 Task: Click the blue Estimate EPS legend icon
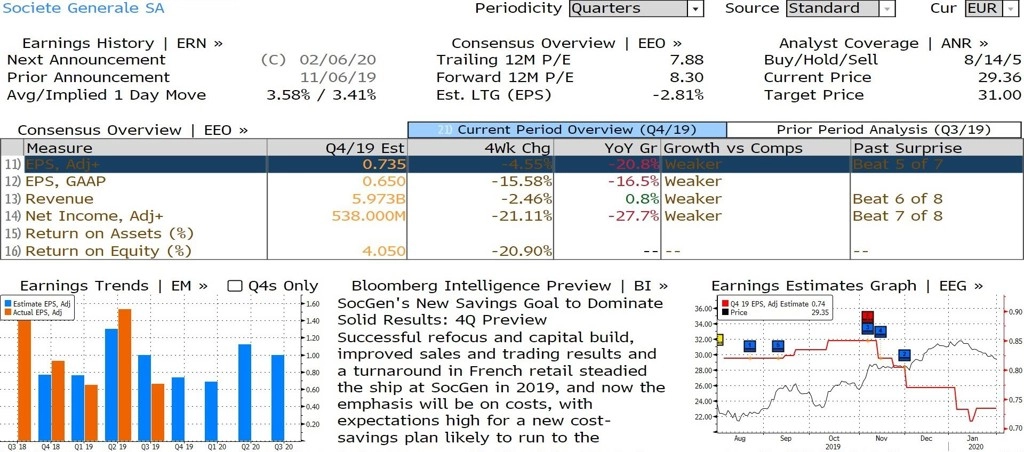pyautogui.click(x=8, y=304)
